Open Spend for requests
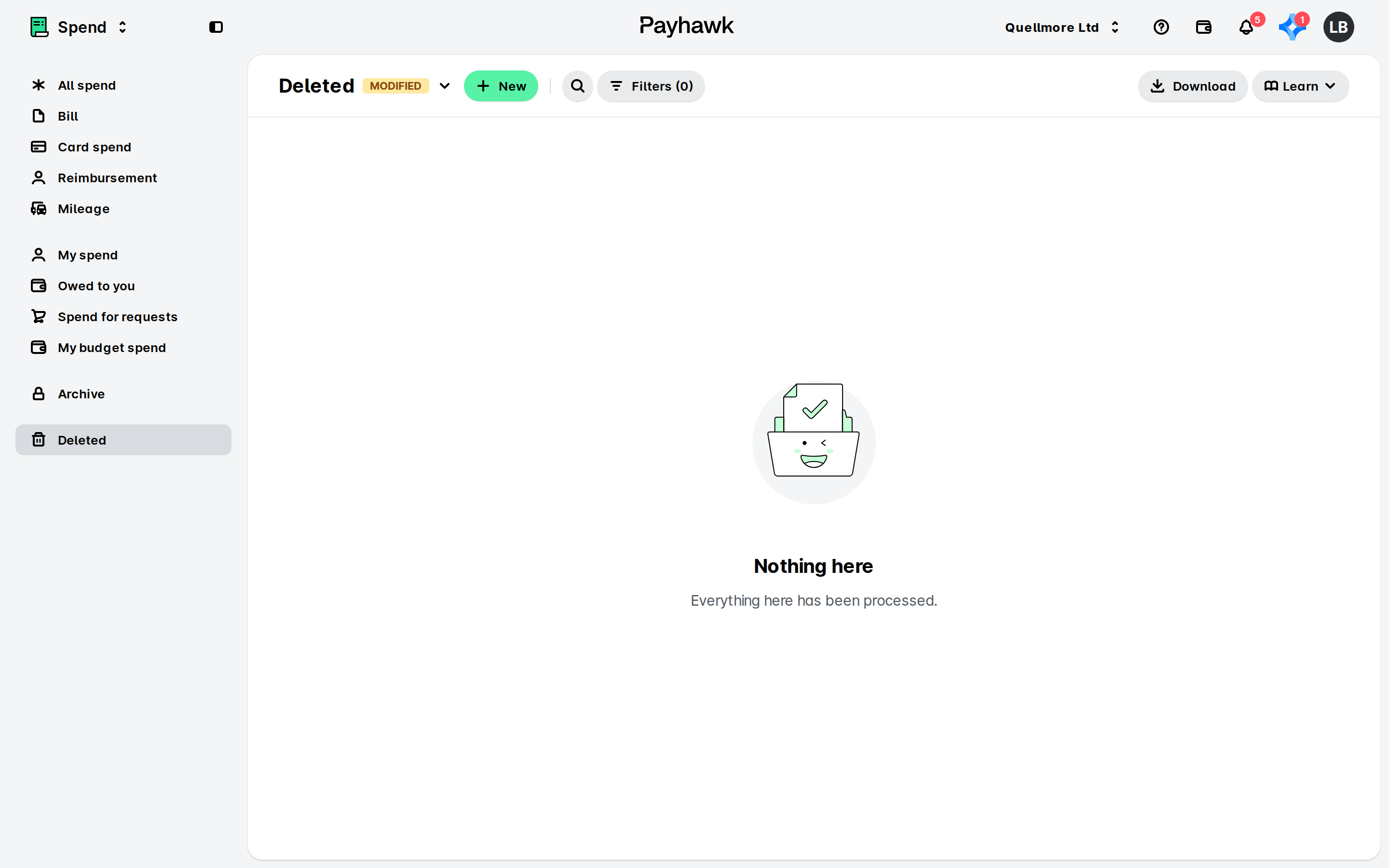The image size is (1389, 868). (x=123, y=316)
